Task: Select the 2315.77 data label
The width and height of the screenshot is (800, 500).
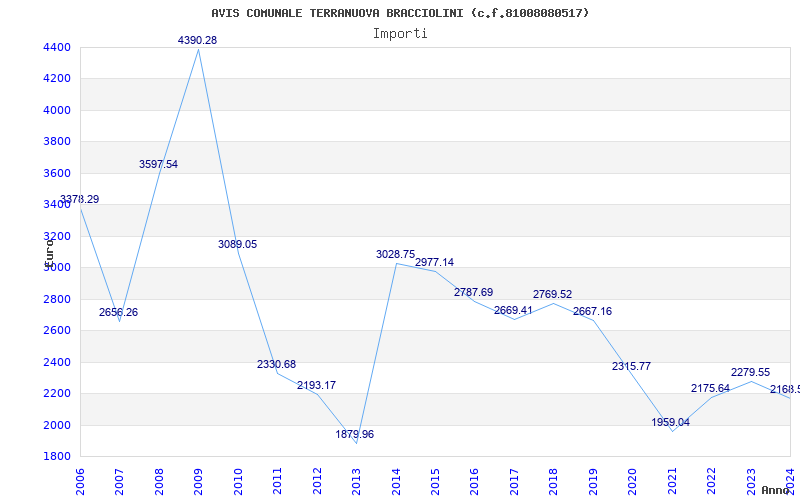Action: pos(632,366)
